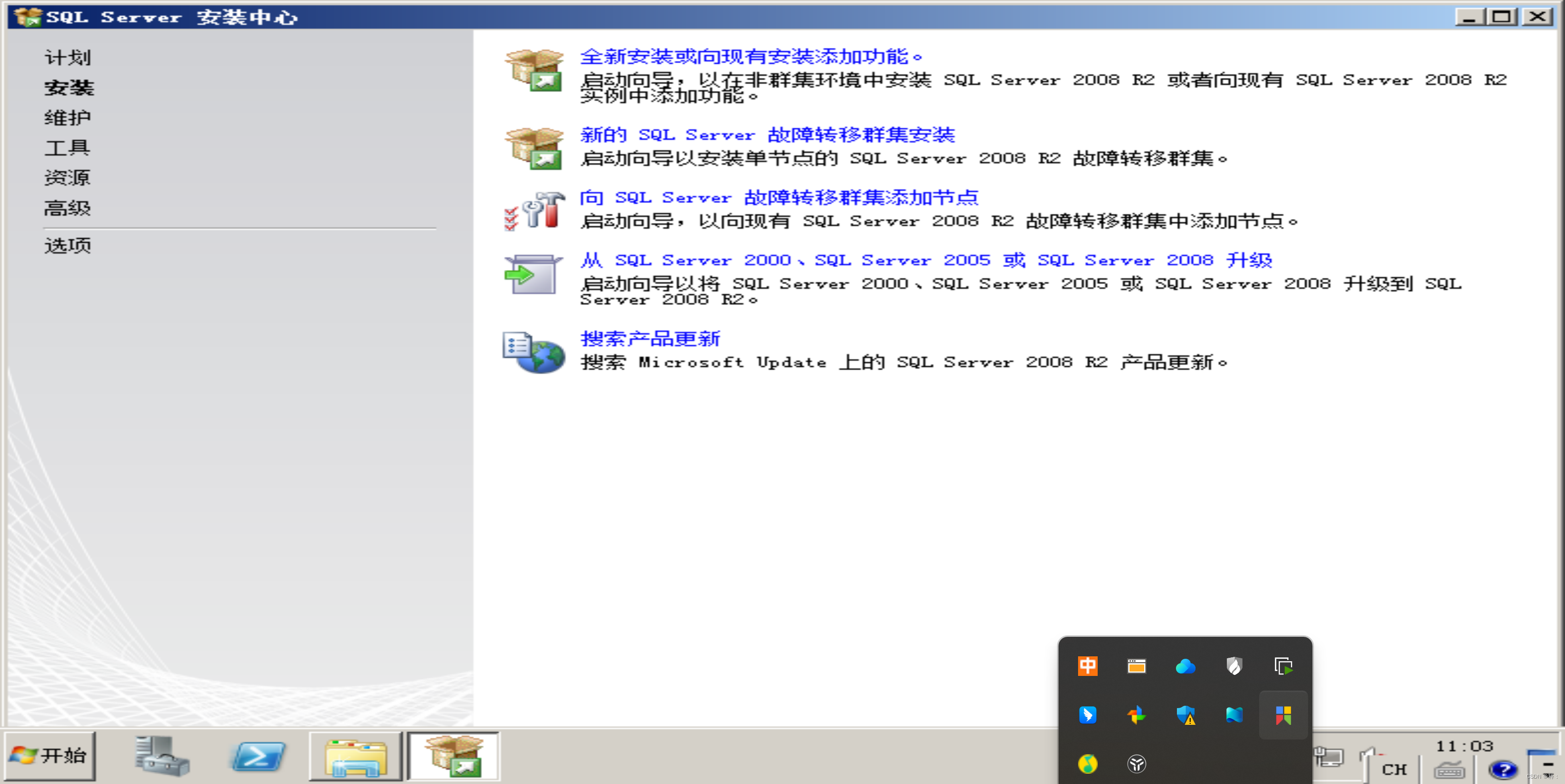Click the SQL Server 安装中心 title icon

click(x=27, y=17)
